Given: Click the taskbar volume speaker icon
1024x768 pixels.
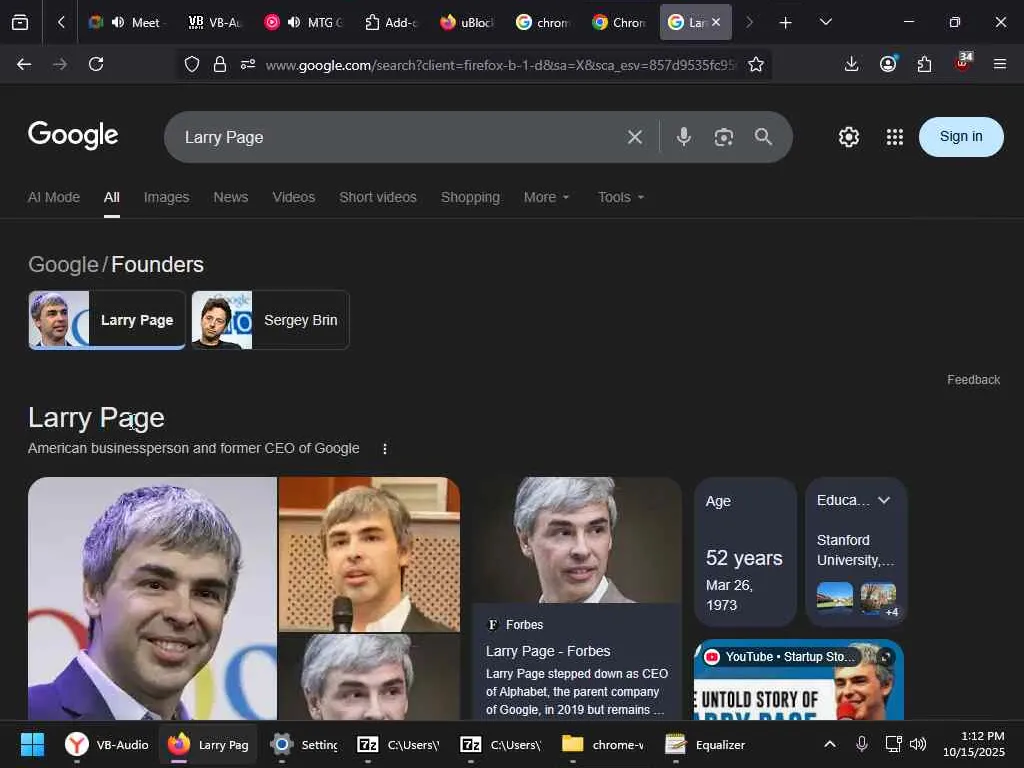Looking at the screenshot, I should pyautogui.click(x=918, y=744).
